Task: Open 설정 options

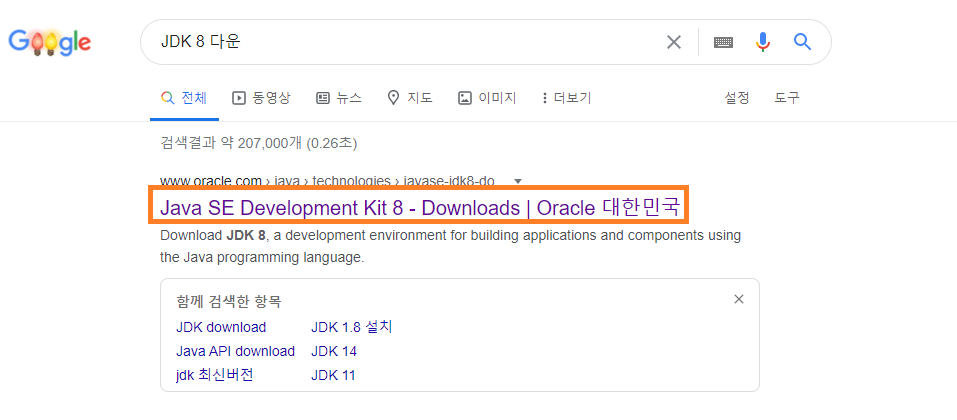Action: tap(737, 98)
